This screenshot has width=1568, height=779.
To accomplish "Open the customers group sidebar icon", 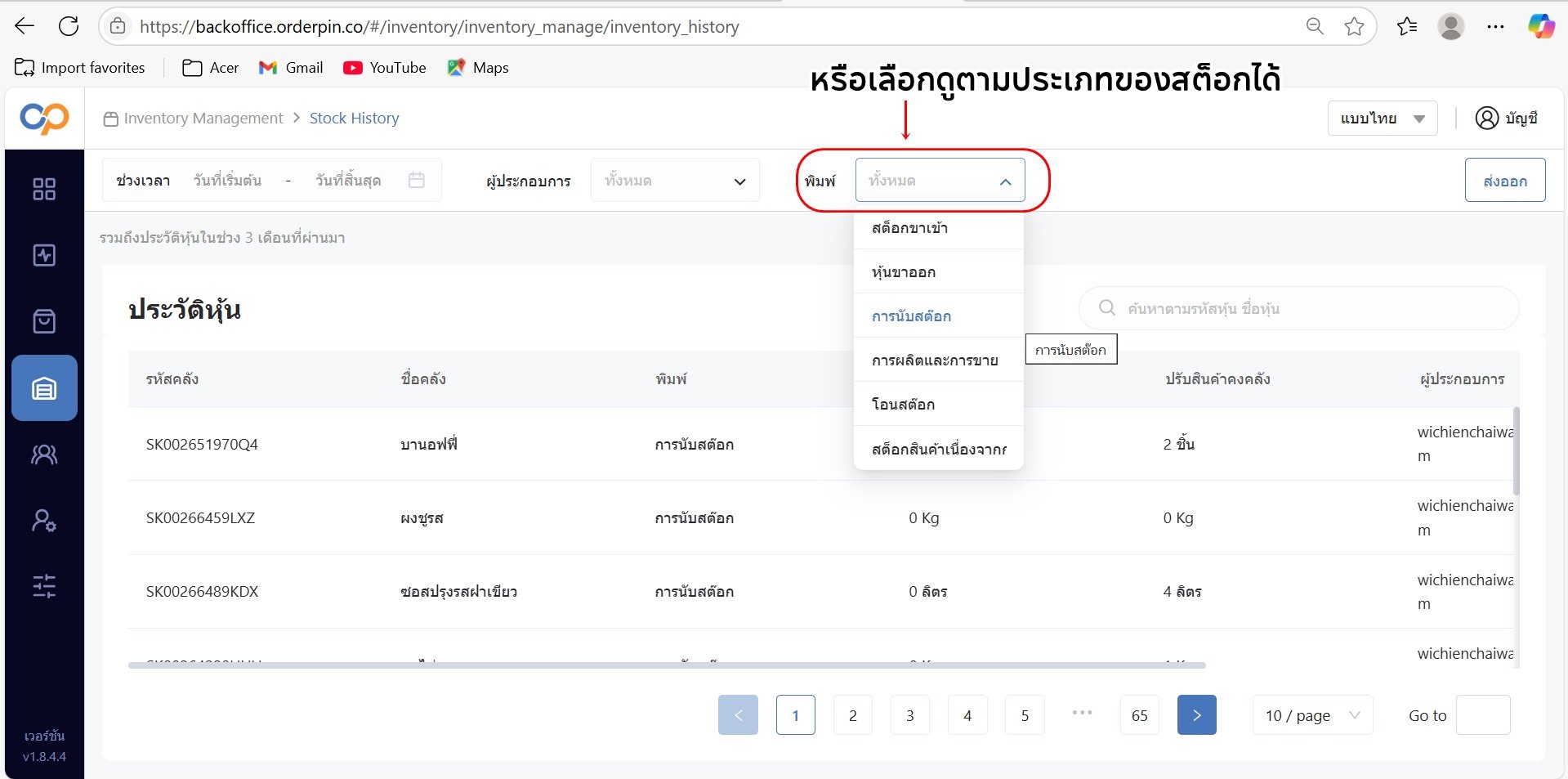I will (x=44, y=454).
